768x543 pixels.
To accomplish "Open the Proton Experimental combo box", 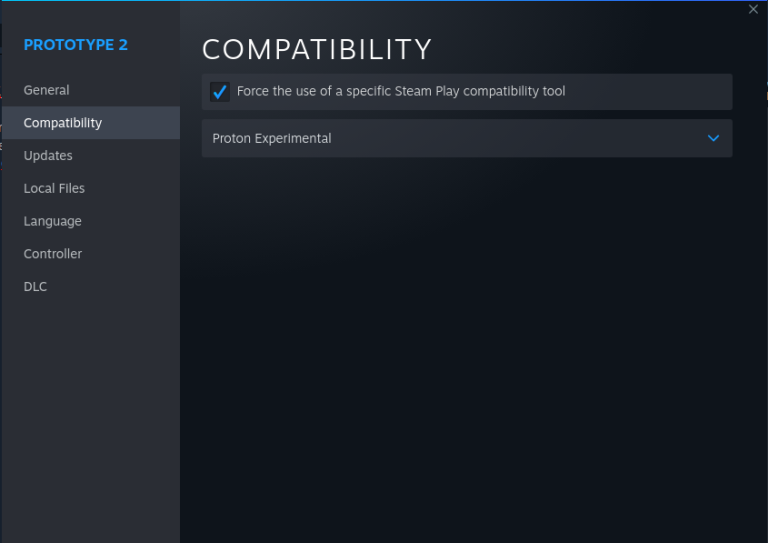I will click(272, 138).
